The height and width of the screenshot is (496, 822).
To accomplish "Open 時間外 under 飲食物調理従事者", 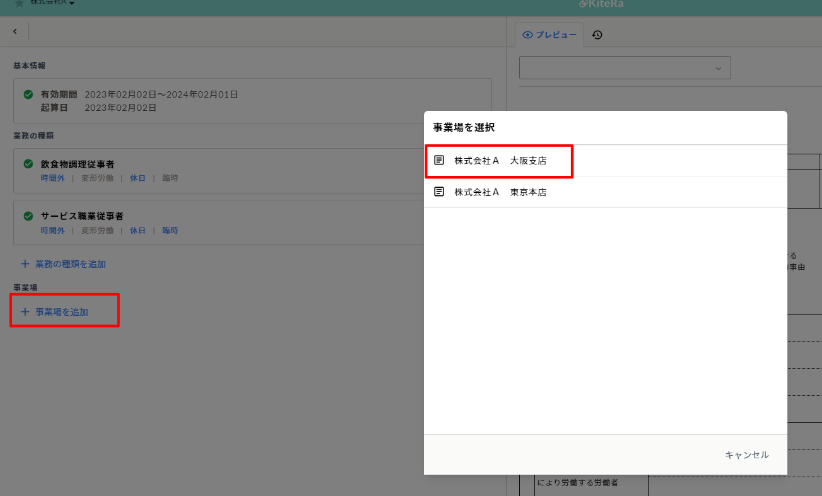I will (x=52, y=177).
